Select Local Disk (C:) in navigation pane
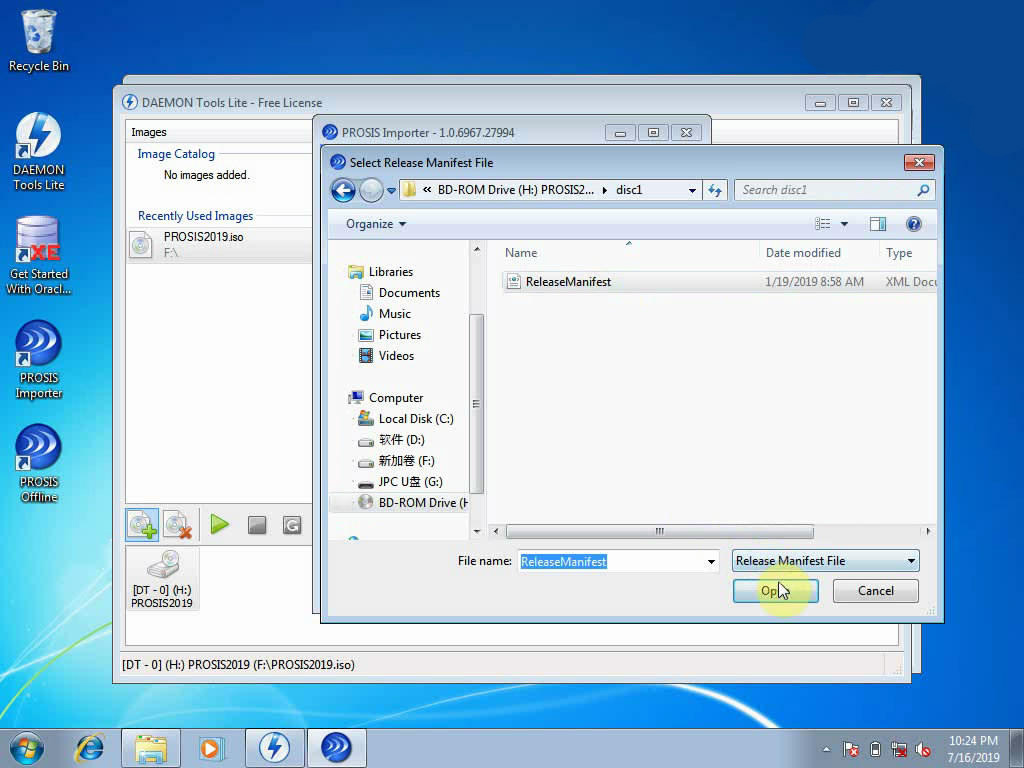 (x=415, y=419)
